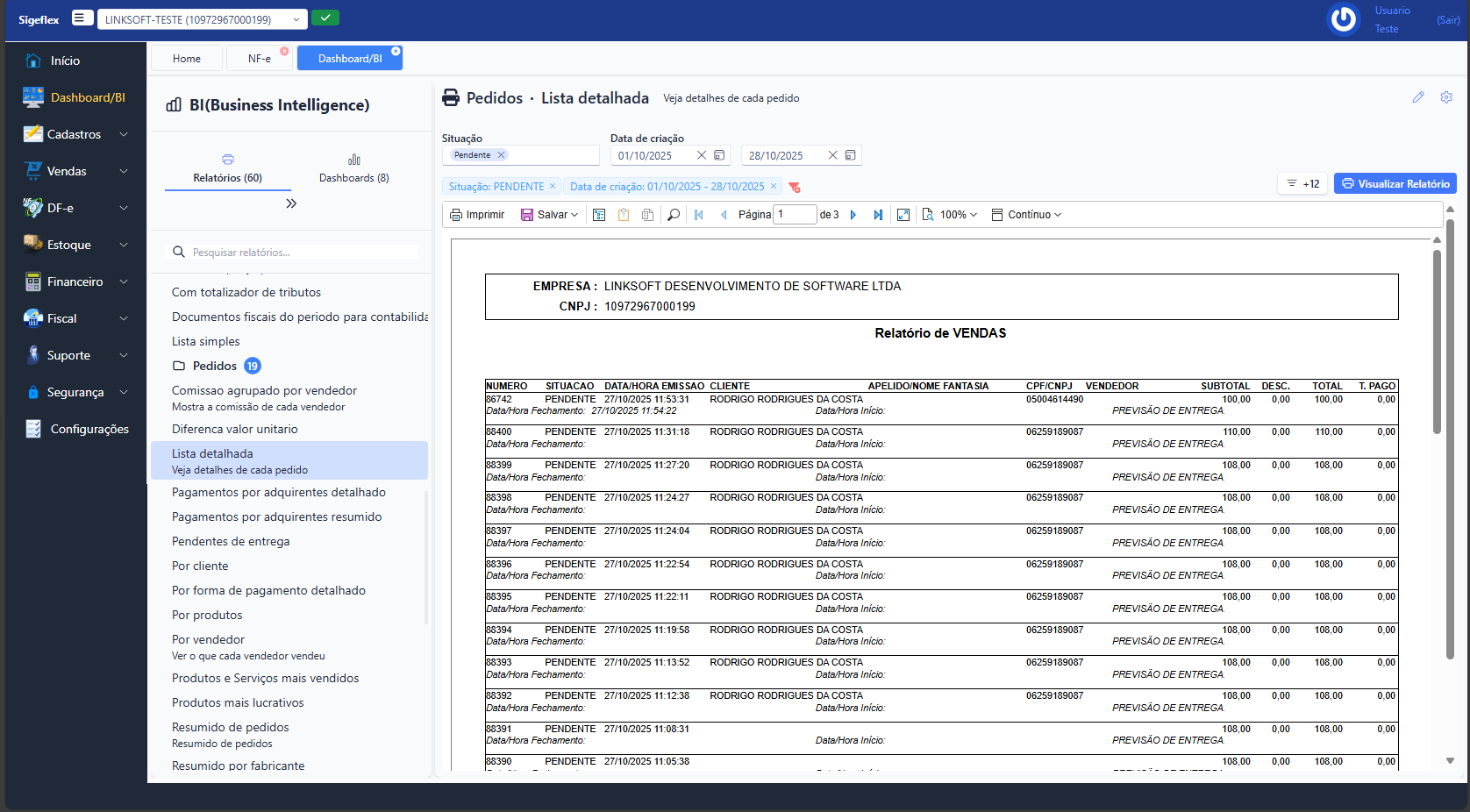Open the search magnifier in report toolbar

coord(673,215)
